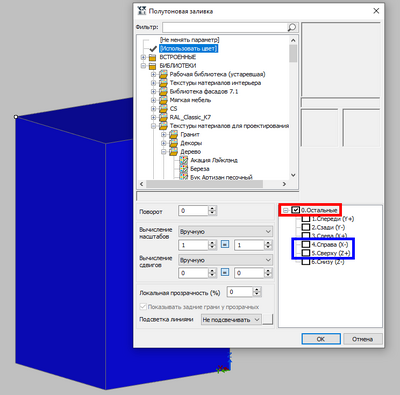Toggle the scale link button between scale fields
This screenshot has width=400, height=395.
click(x=225, y=245)
